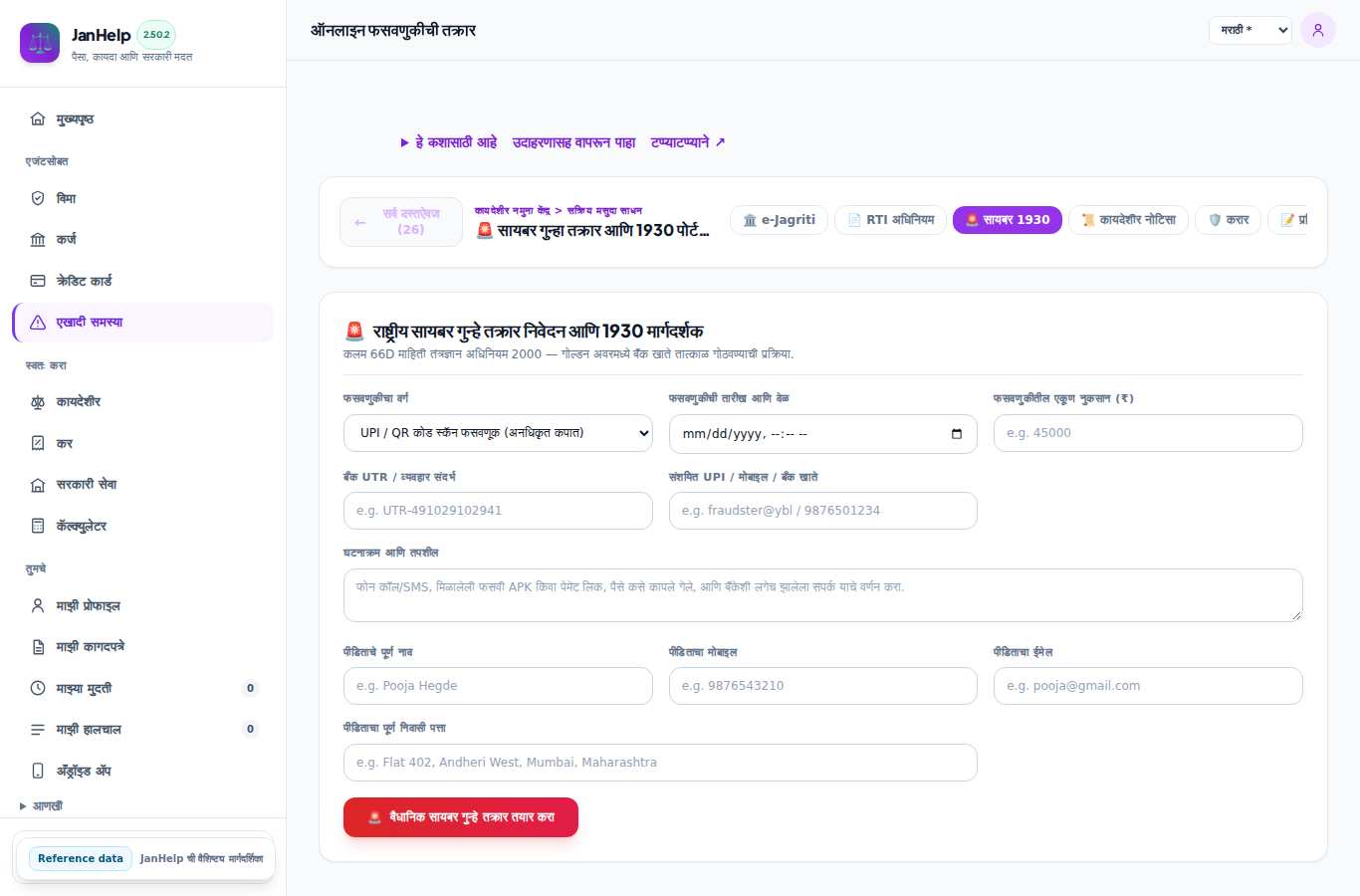Open the मुख्यपृष्ठ home icon in sidebar

38,119
